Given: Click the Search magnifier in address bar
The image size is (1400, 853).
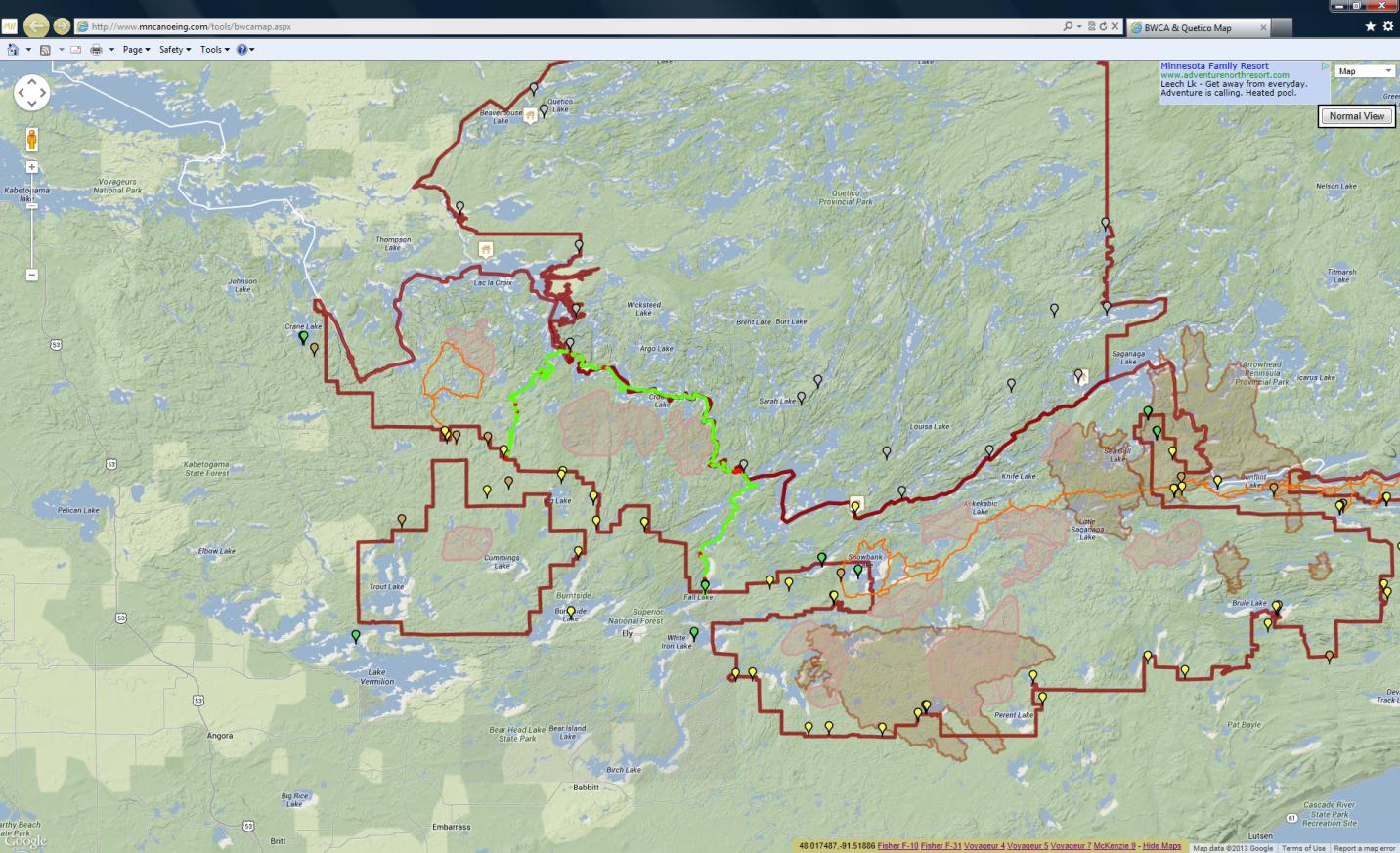Looking at the screenshot, I should pos(1068,26).
